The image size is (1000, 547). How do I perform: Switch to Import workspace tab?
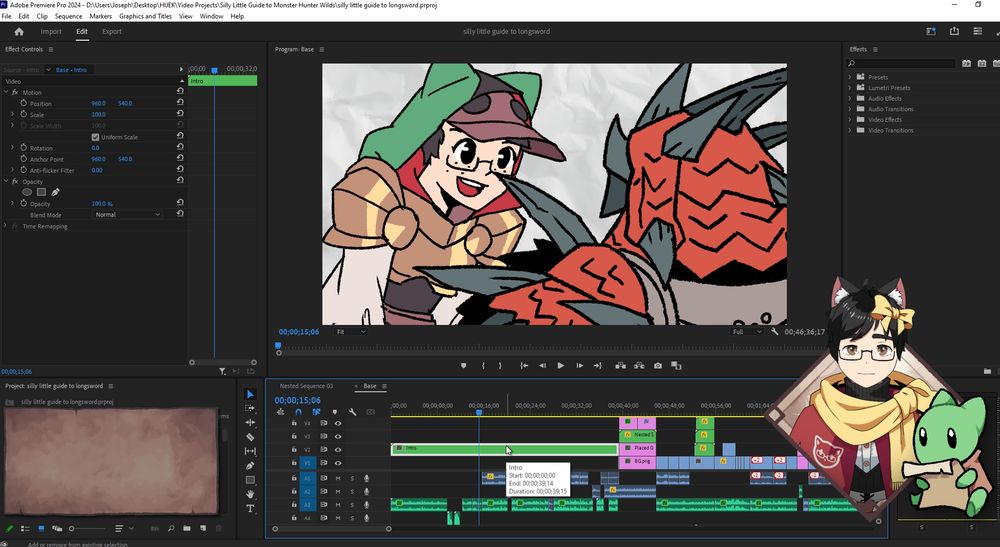[x=51, y=31]
